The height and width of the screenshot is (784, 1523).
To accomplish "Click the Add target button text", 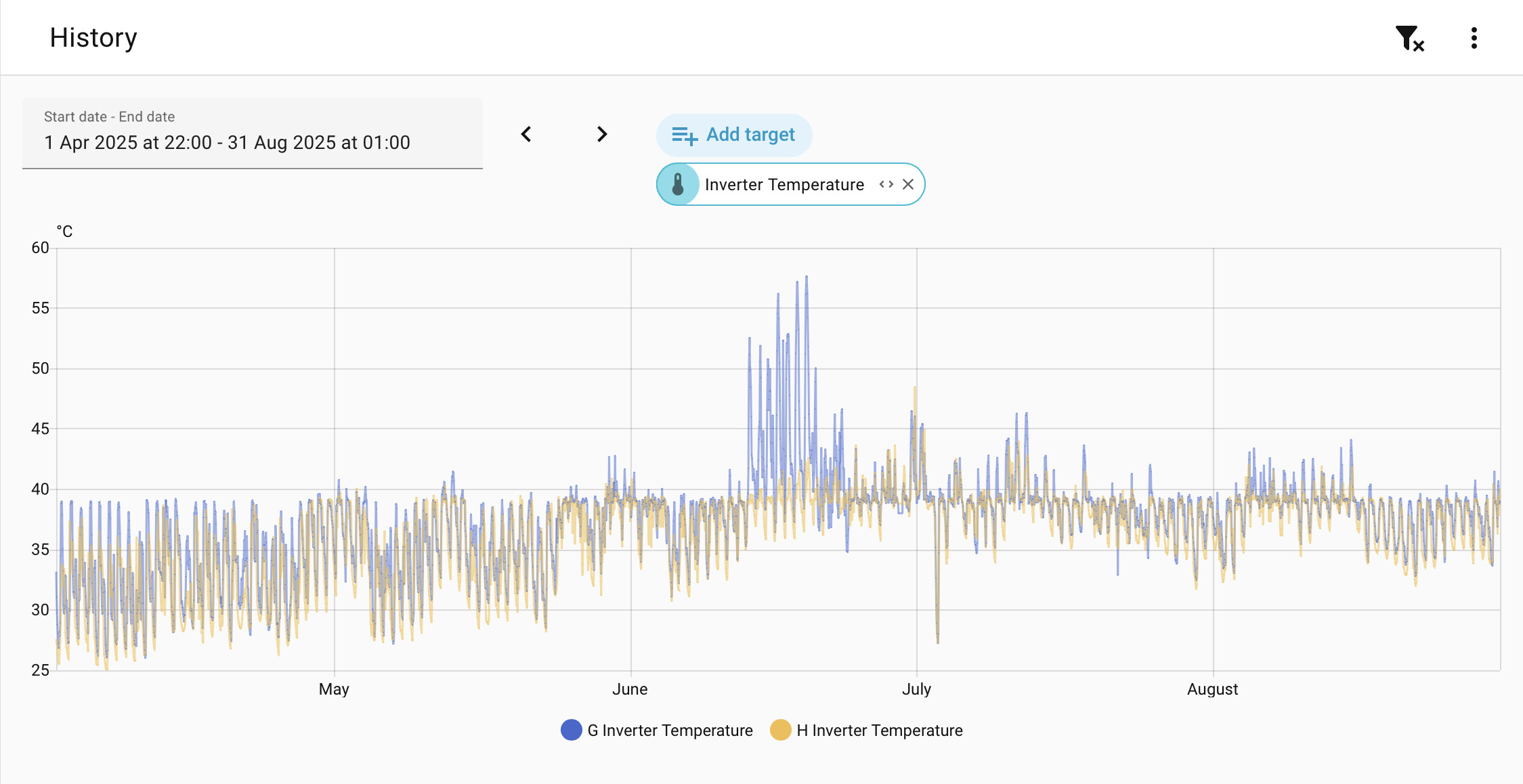I will pyautogui.click(x=750, y=135).
